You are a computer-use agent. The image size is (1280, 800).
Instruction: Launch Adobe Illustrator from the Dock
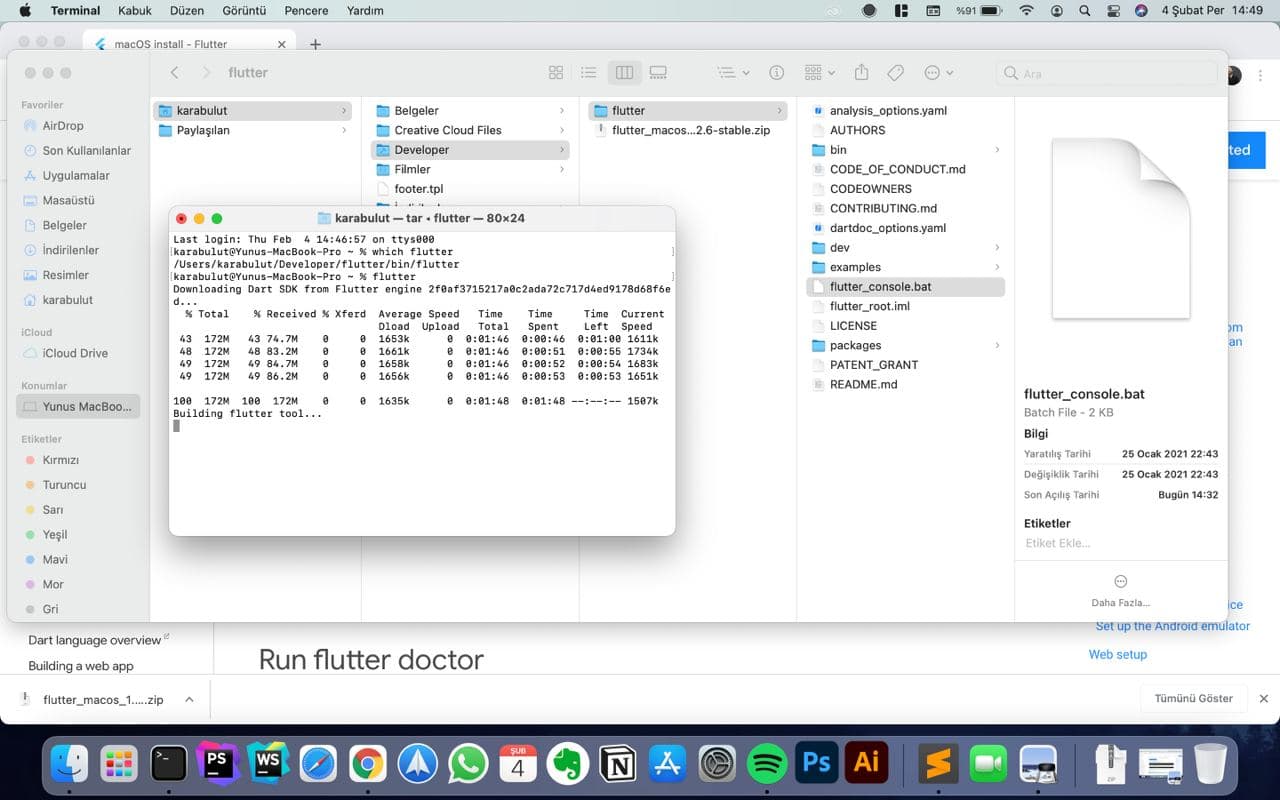[866, 763]
